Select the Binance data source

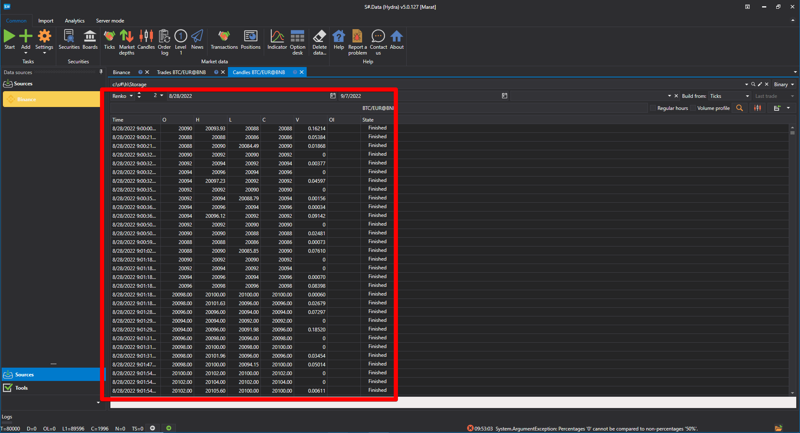click(x=26, y=99)
